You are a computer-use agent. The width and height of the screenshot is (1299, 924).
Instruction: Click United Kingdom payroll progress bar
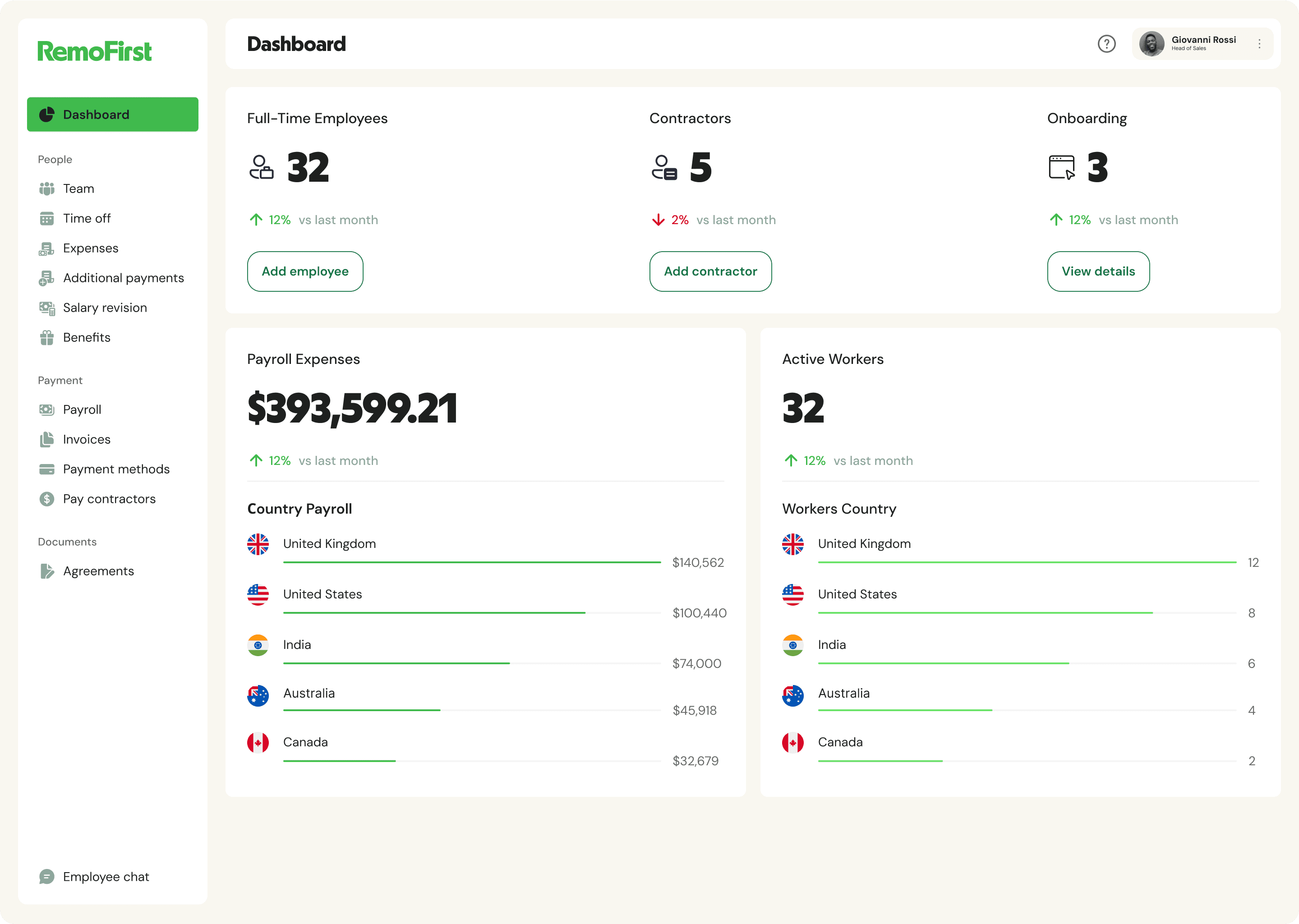472,562
